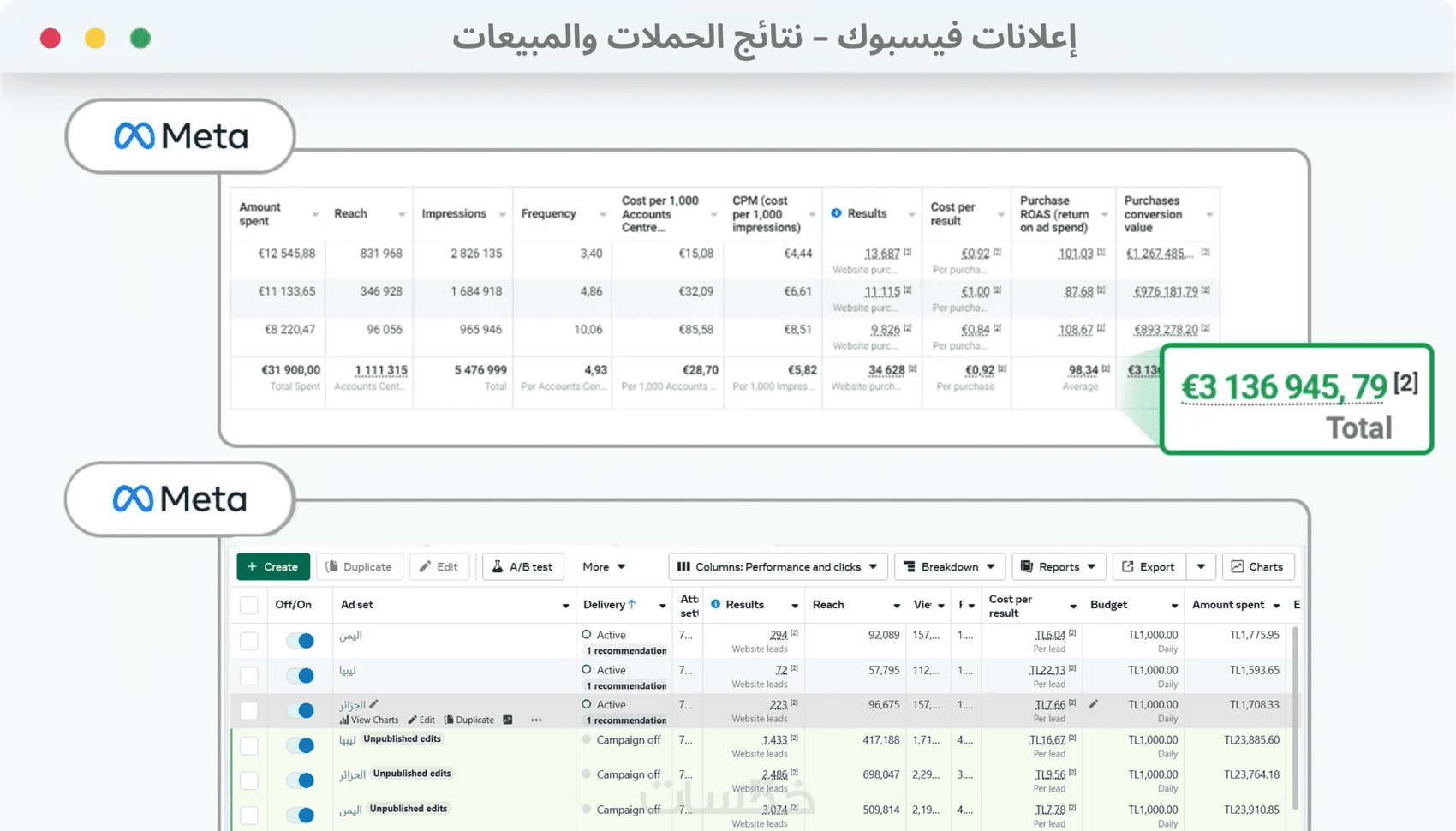This screenshot has width=1456, height=831.
Task: Click the inline Duplicate link in the الجزائر row
Action: (469, 720)
